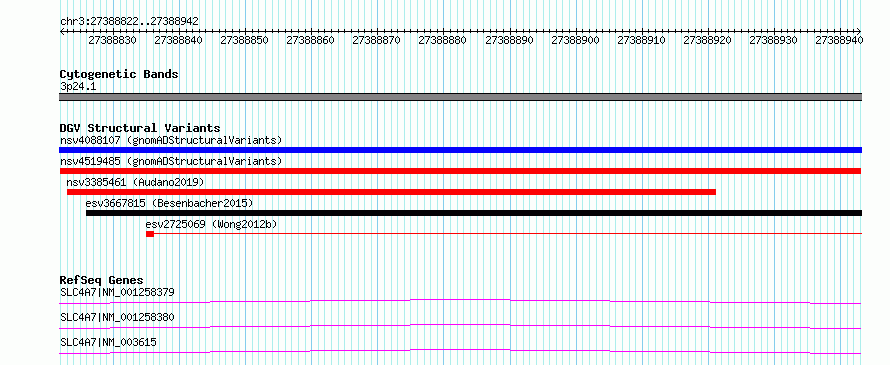Screen dimensions: 890x365
Task: Open variant label esv2725069 (Wong2012b)
Action: (x=211, y=224)
